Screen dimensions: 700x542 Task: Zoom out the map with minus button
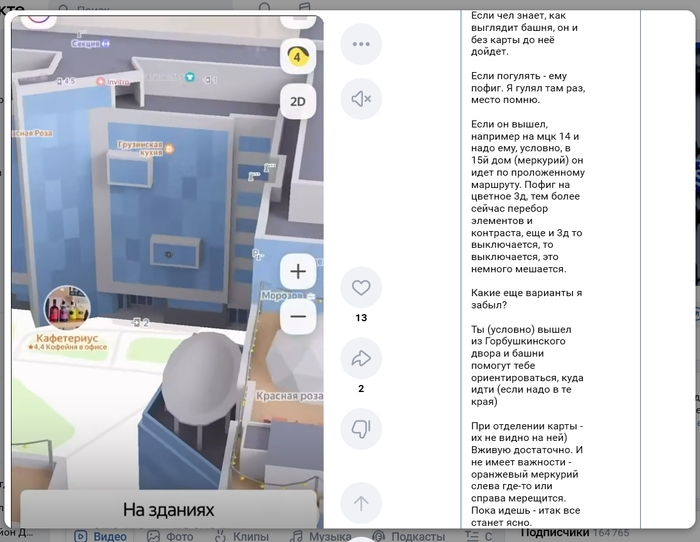click(298, 317)
